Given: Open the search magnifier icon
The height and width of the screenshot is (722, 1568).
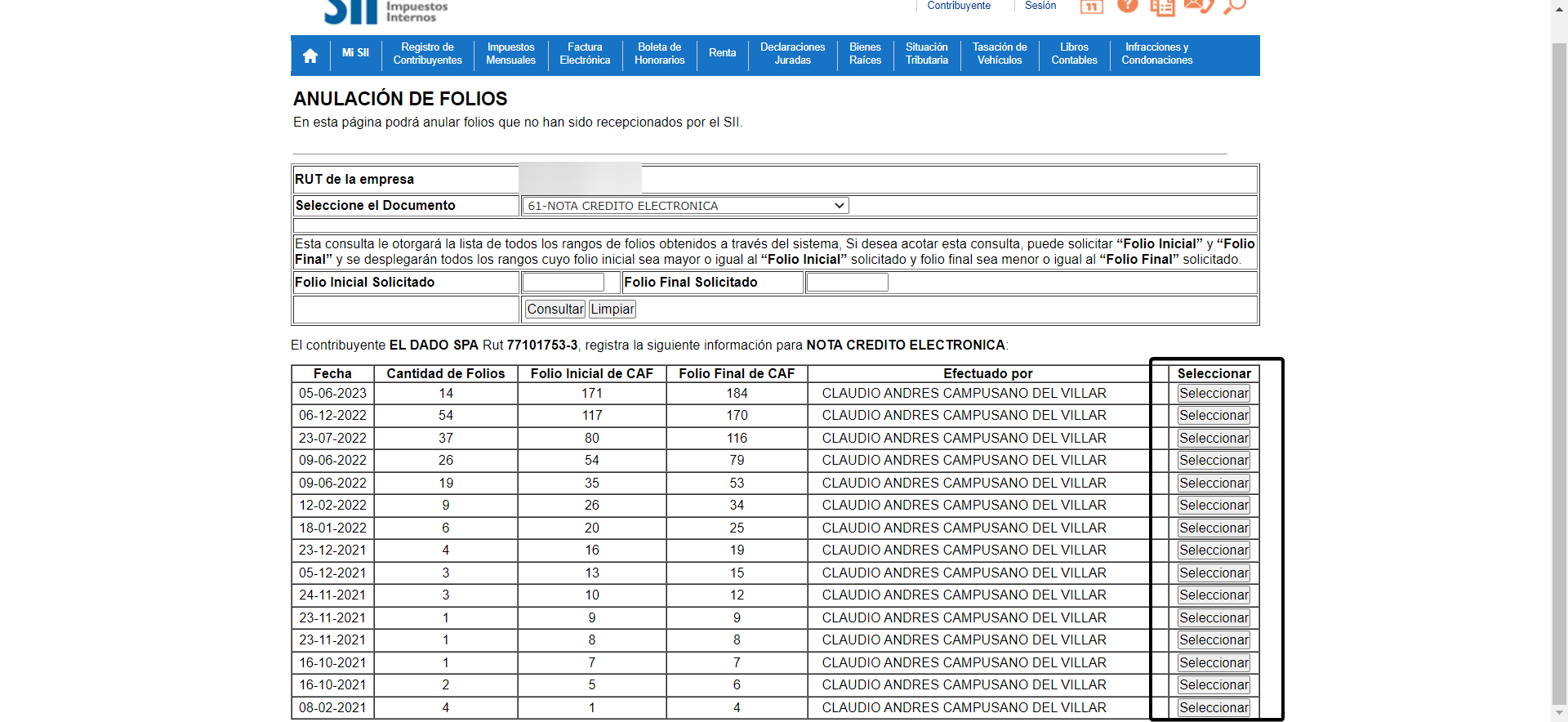Looking at the screenshot, I should [x=1235, y=7].
